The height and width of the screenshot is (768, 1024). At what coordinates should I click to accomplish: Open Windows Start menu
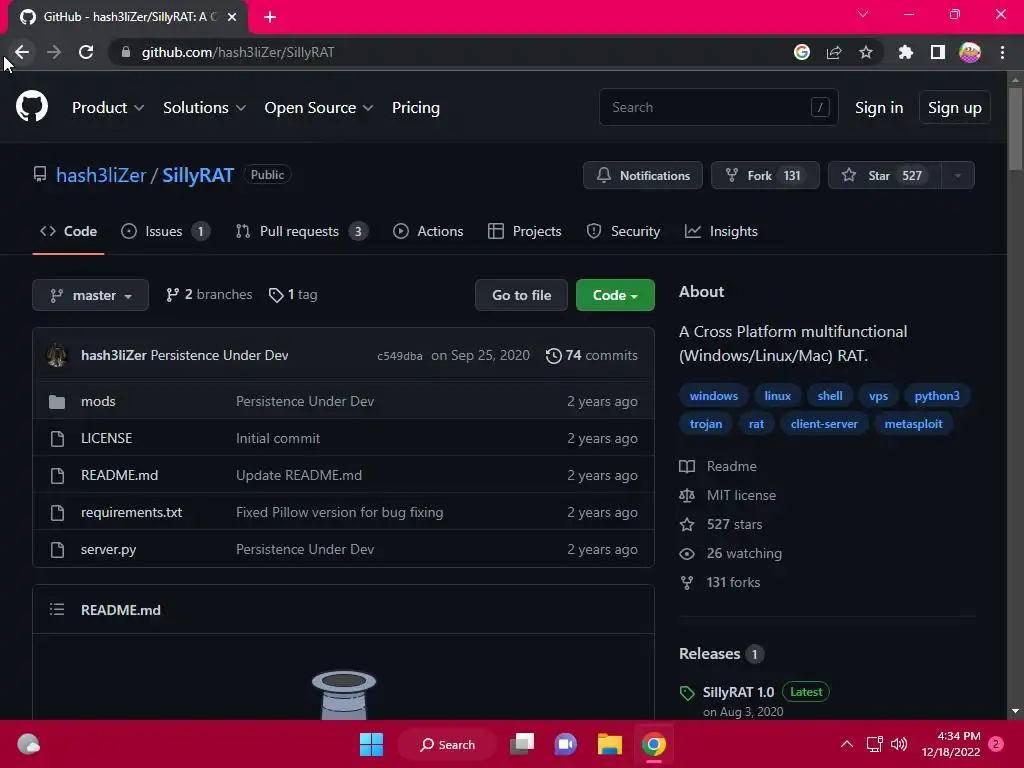click(x=372, y=744)
